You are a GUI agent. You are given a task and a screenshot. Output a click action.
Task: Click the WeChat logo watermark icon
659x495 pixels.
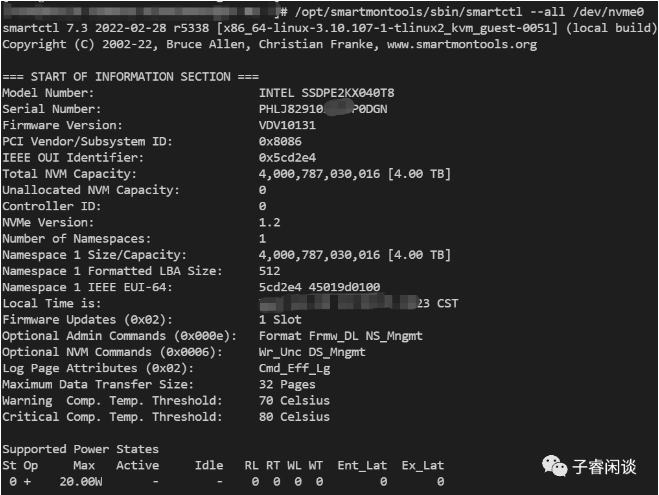(x=554, y=466)
